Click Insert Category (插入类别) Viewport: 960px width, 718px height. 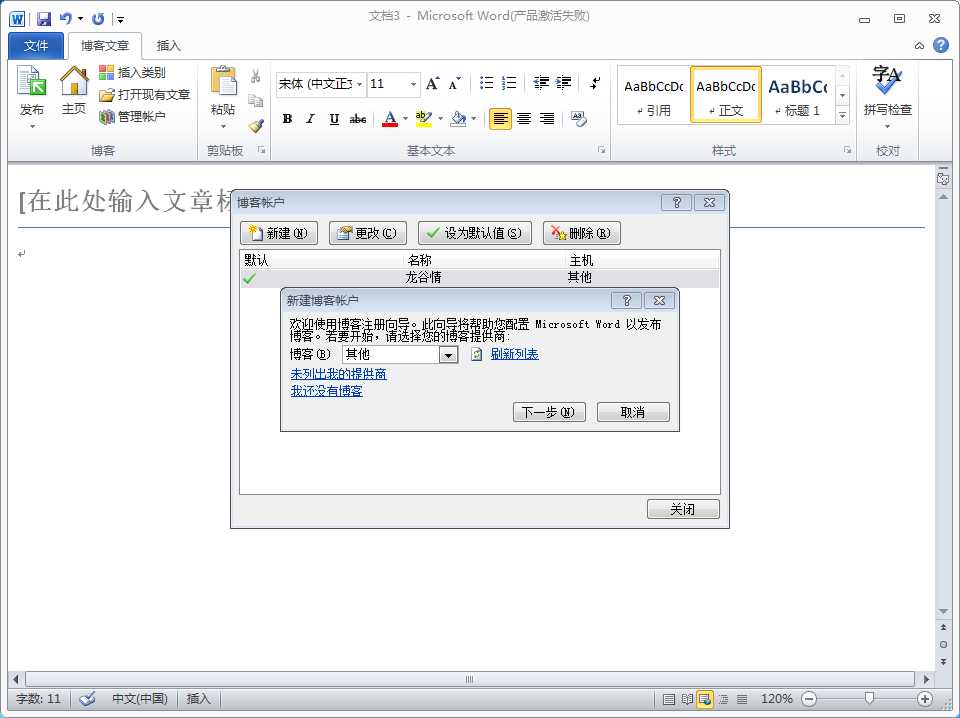132,72
